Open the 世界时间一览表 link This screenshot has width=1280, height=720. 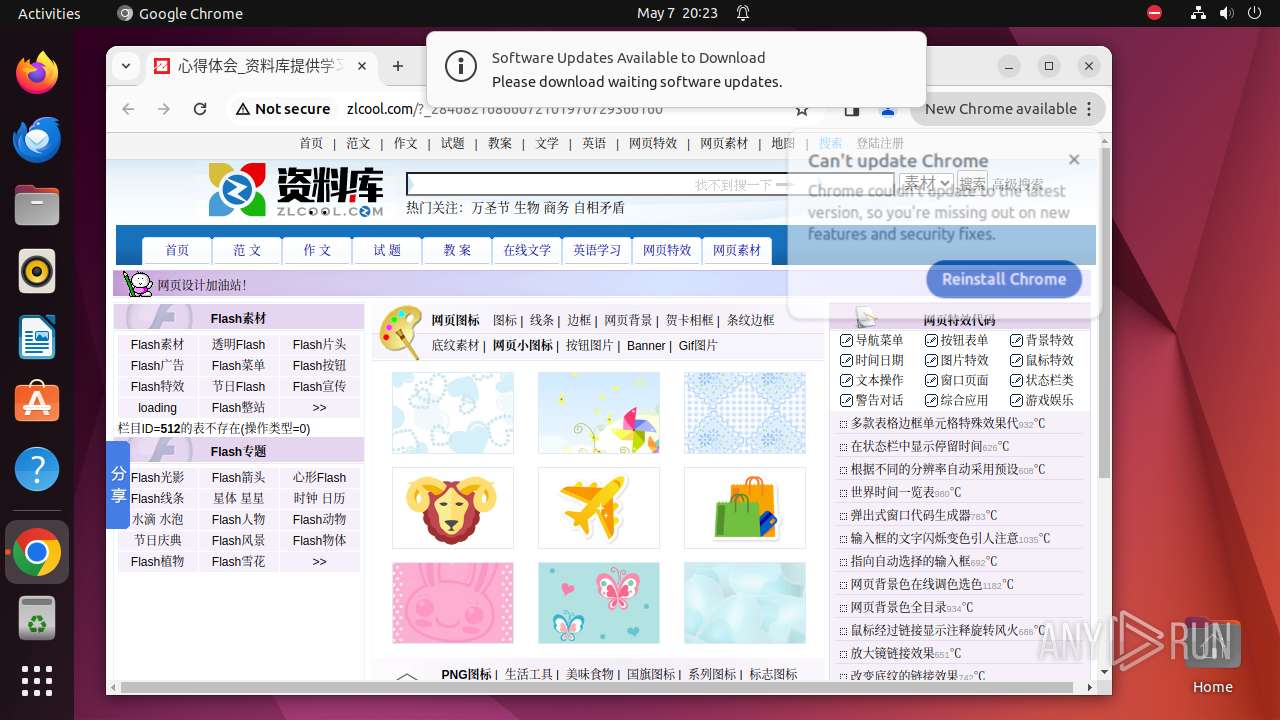click(893, 492)
